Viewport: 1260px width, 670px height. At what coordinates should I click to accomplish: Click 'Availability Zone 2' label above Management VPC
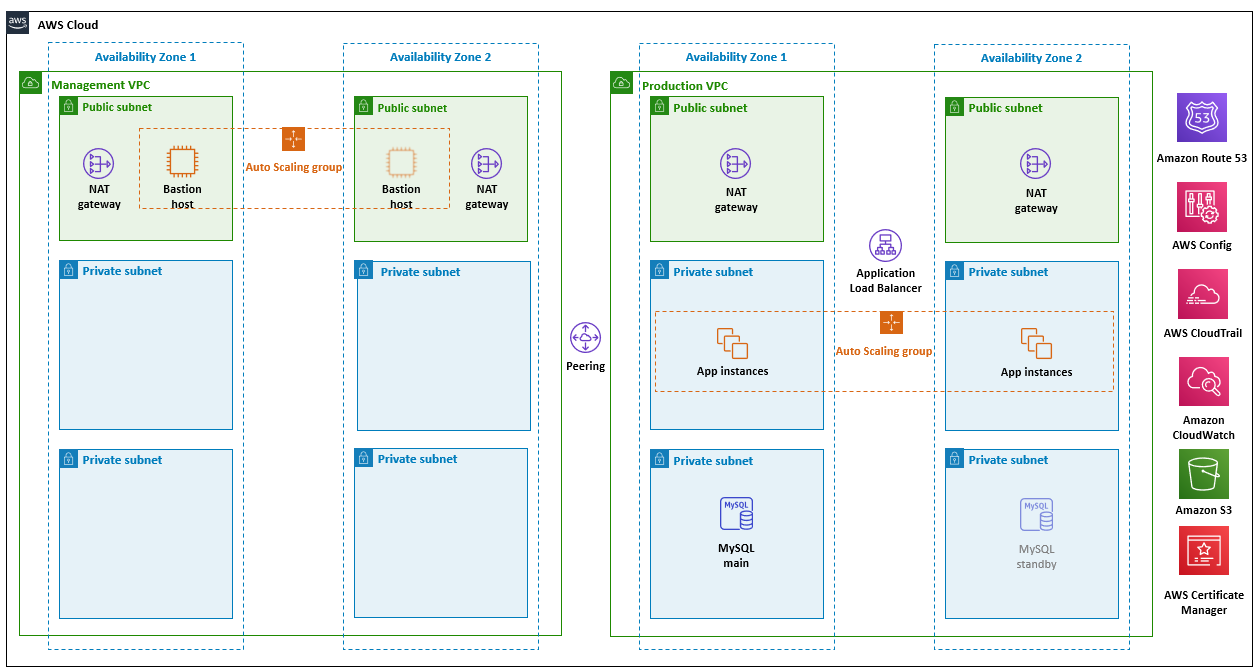(440, 57)
